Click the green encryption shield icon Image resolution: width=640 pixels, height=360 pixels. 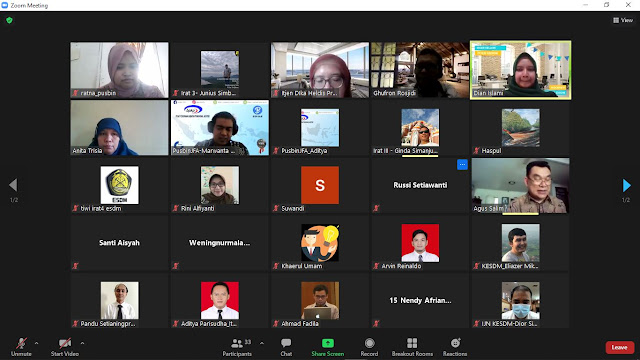(9, 20)
